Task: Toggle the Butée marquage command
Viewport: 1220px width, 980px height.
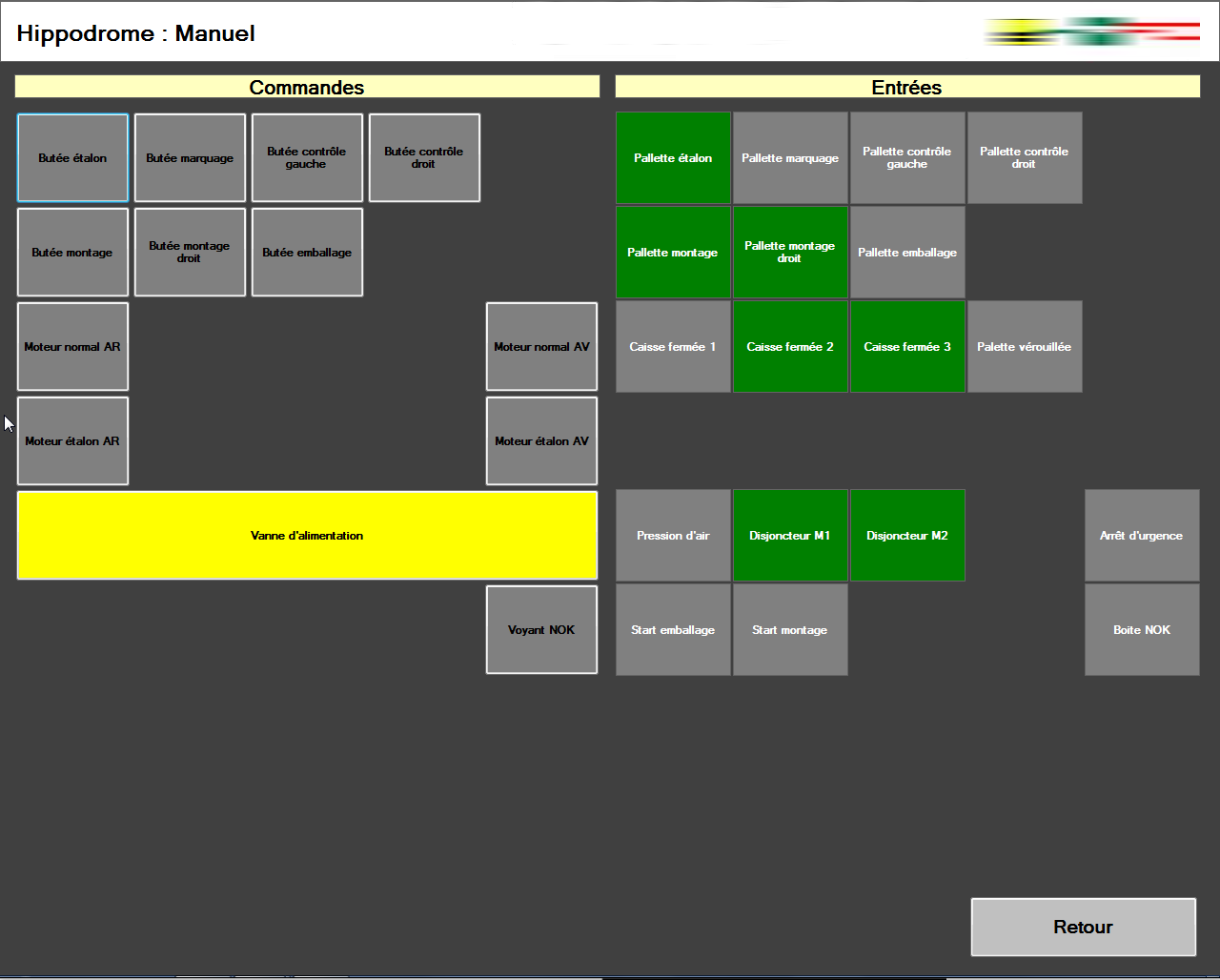Action: (x=190, y=158)
